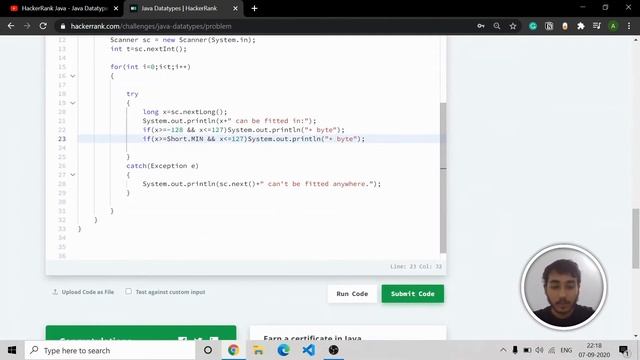Click the 'Line: 23 Col: 32' status
The width and height of the screenshot is (640, 360).
(416, 267)
